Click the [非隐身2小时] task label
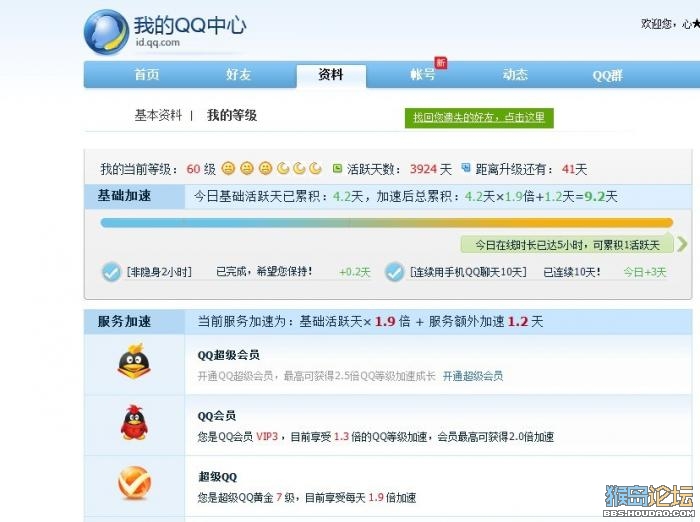Screen dimensions: 700x522 [159, 271]
